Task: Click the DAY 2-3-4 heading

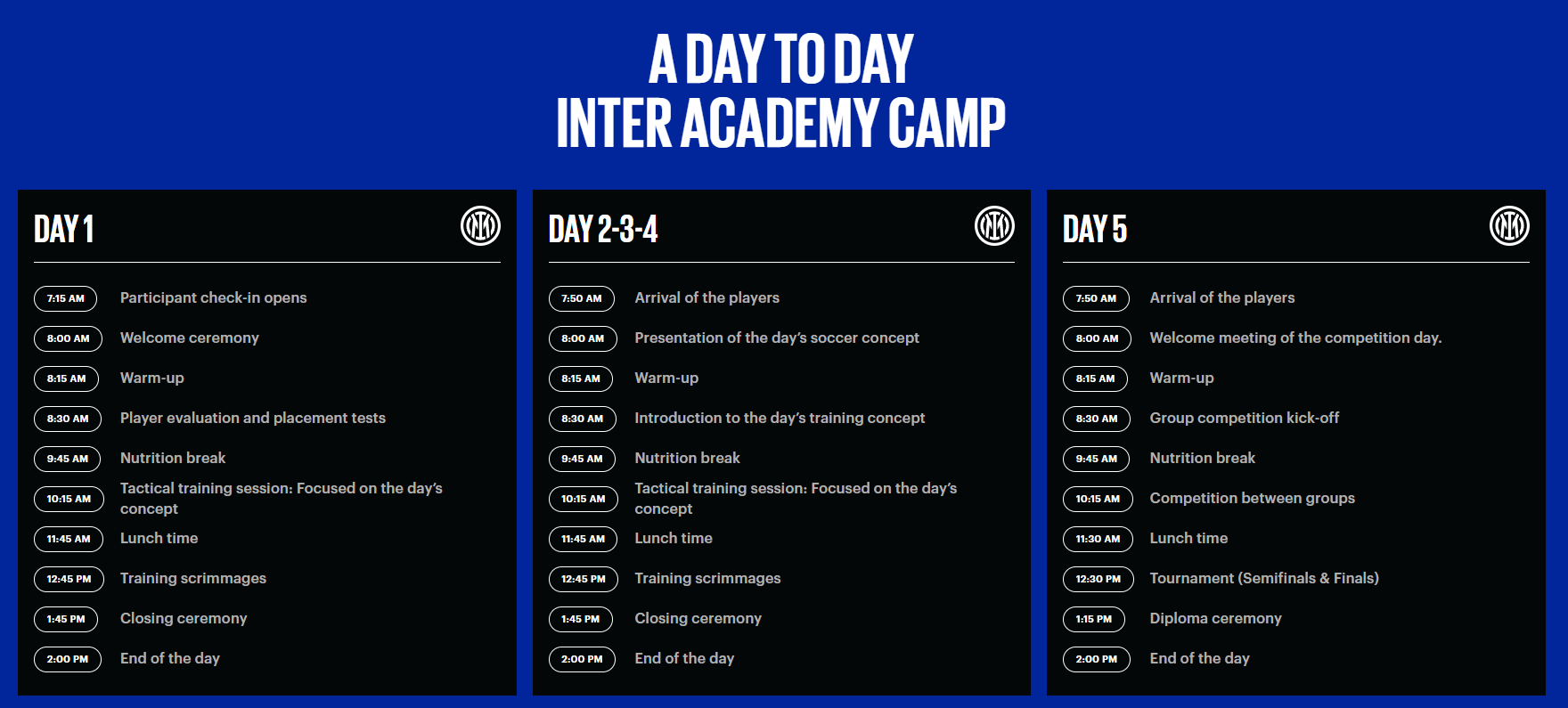Action: [x=603, y=229]
